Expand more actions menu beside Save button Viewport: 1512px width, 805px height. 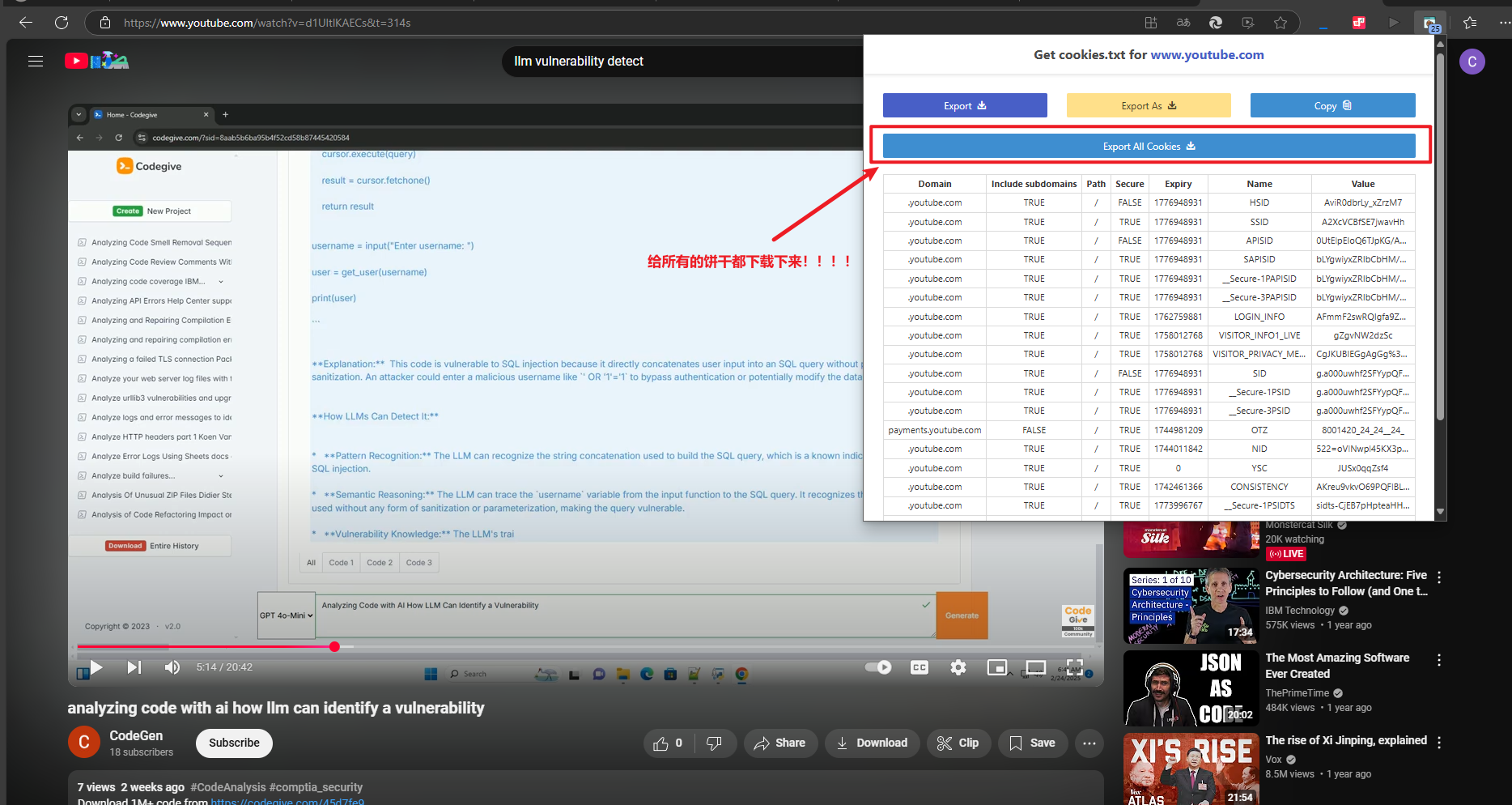pyautogui.click(x=1089, y=743)
